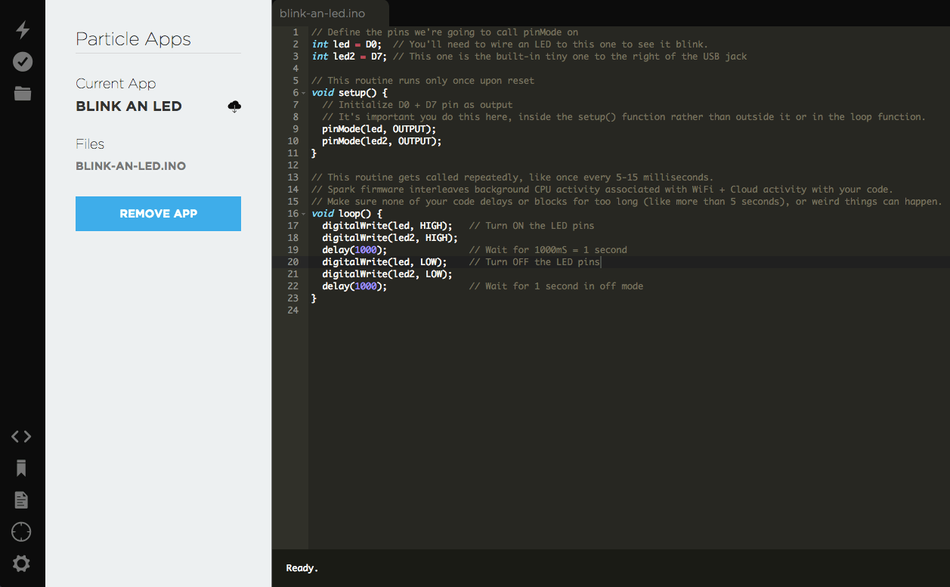This screenshot has height=587, width=950.
Task: Click 'delay(1000);' on line 22
Action: [x=354, y=287]
